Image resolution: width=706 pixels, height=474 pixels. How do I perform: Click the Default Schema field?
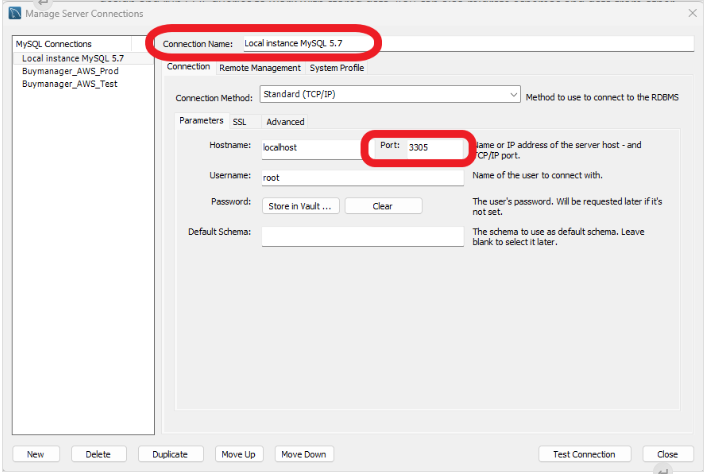pyautogui.click(x=362, y=236)
